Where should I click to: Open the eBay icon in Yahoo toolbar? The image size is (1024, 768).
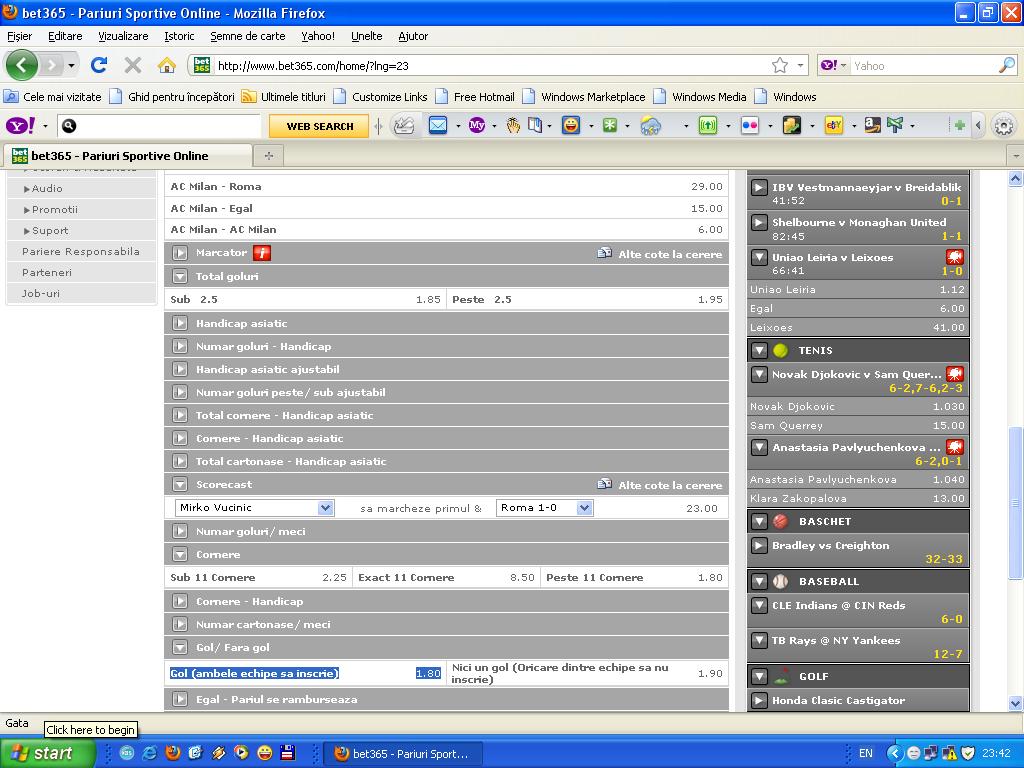[x=834, y=125]
